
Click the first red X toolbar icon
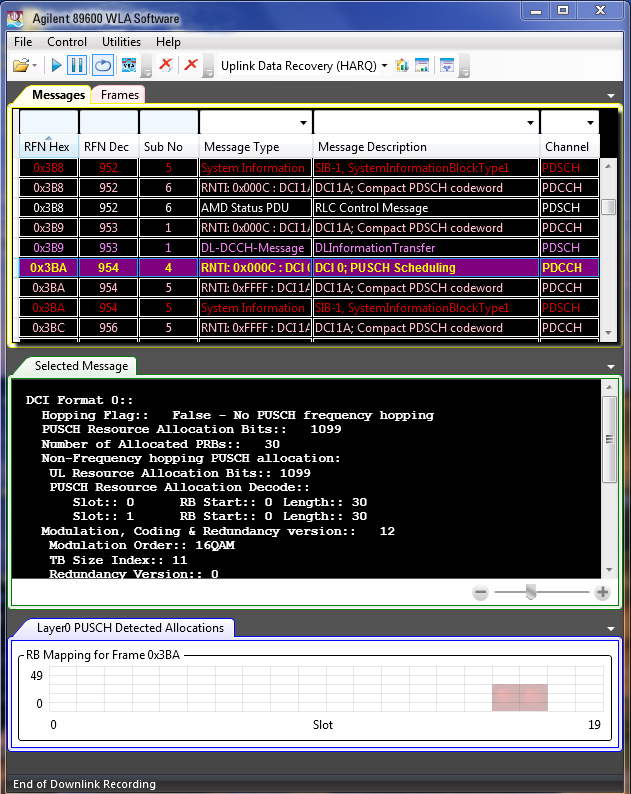click(x=166, y=66)
